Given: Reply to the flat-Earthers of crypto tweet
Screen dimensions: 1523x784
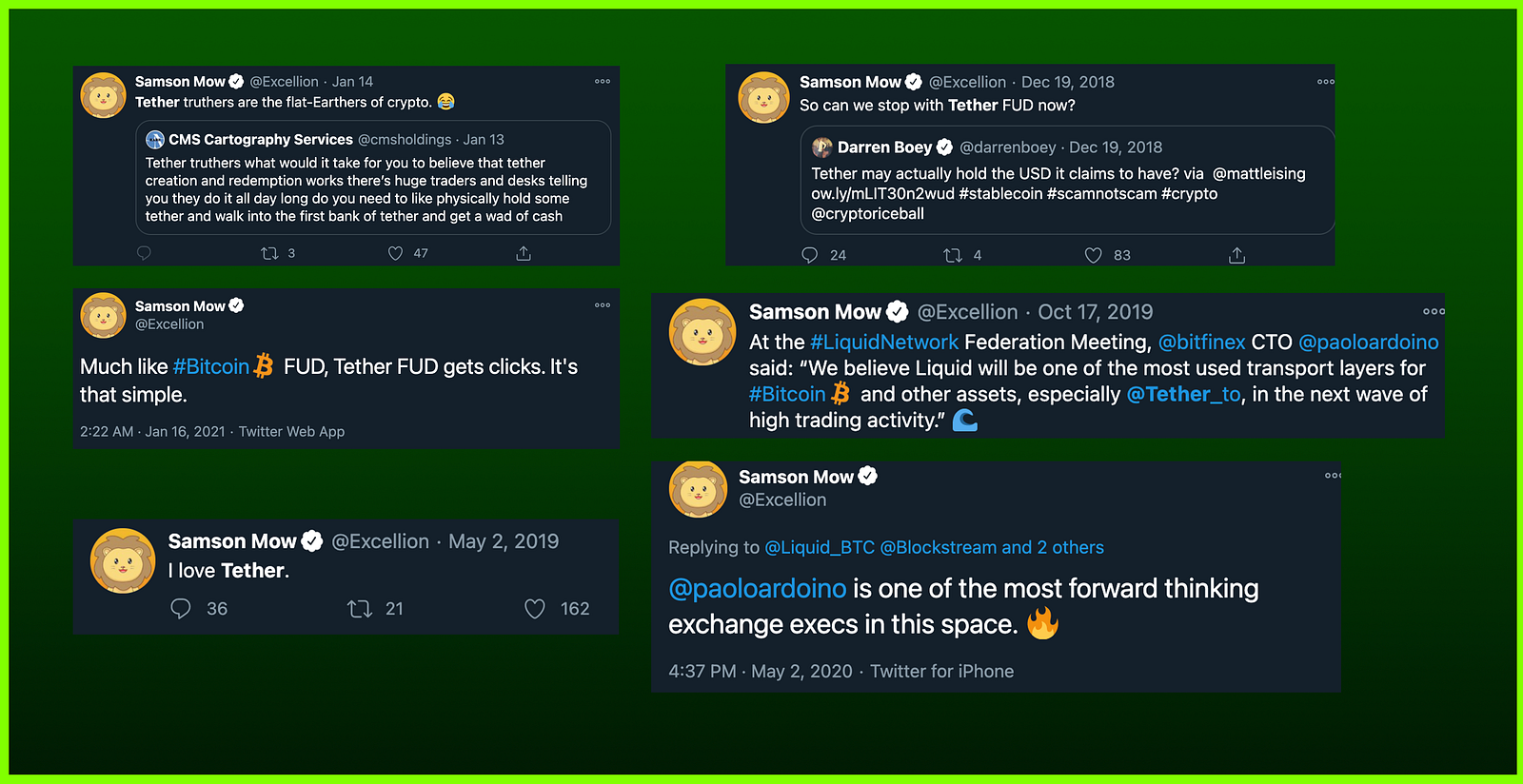Looking at the screenshot, I should click(x=145, y=253).
